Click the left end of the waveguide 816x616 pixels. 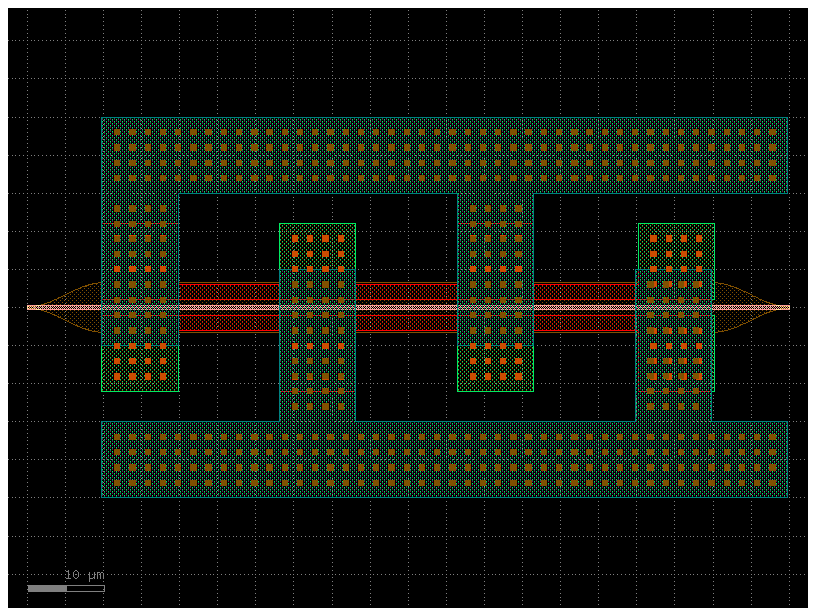click(32, 307)
